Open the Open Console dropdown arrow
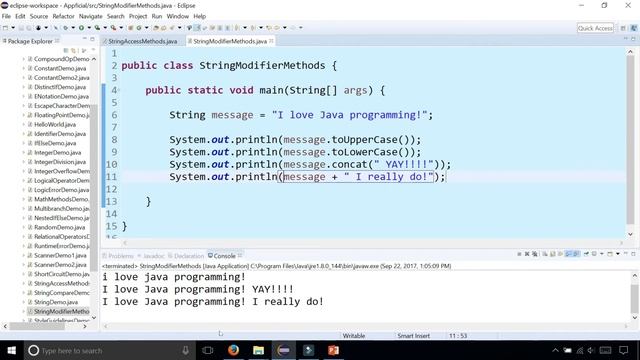This screenshot has width=640, height=360. click(x=618, y=254)
